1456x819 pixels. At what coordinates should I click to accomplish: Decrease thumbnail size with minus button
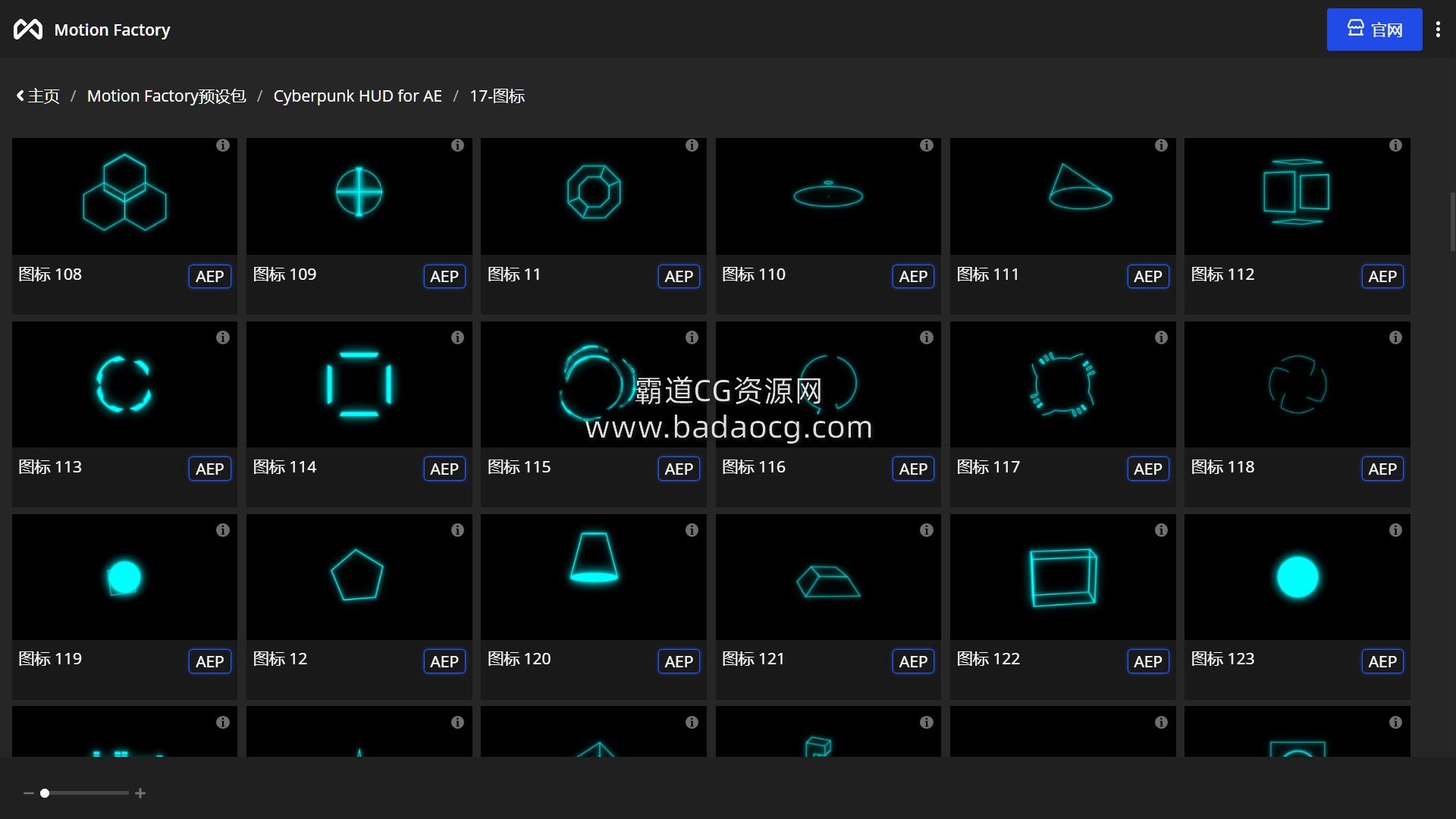[29, 793]
